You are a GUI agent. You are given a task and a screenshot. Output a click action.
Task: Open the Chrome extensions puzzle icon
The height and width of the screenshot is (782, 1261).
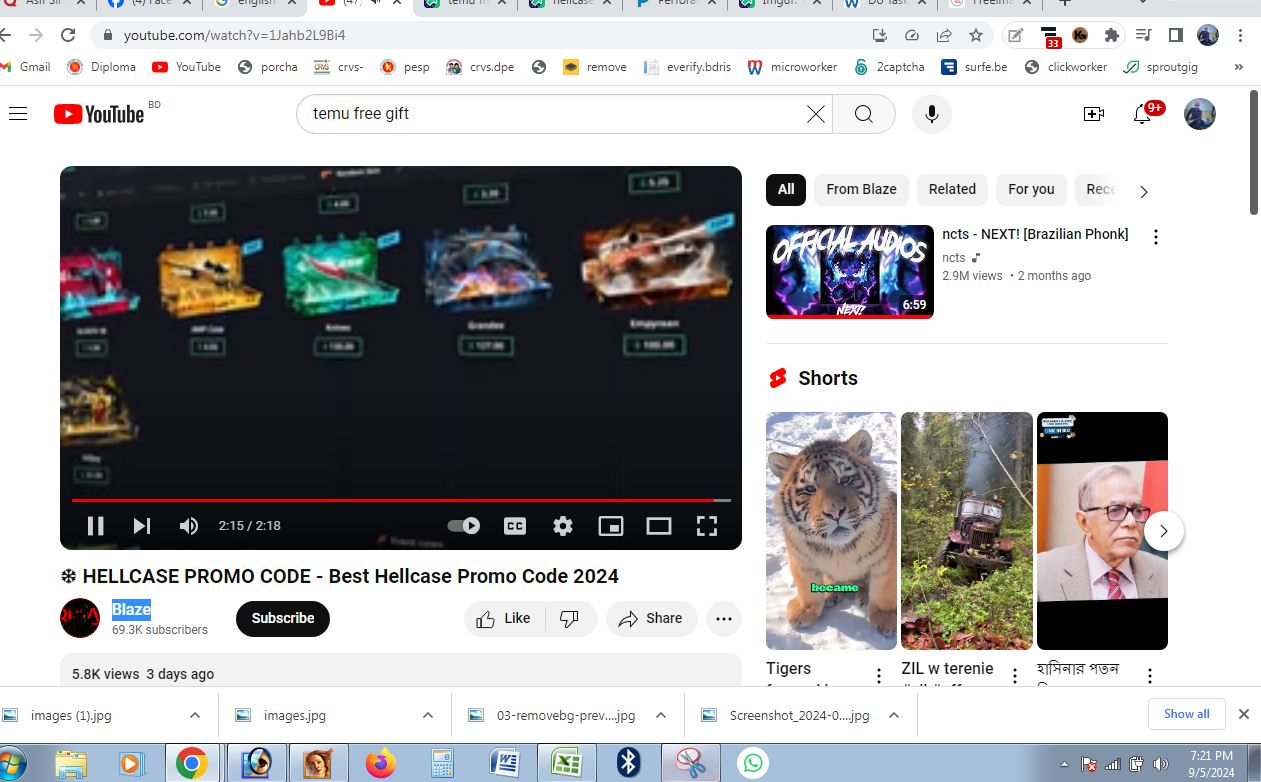click(x=1111, y=35)
